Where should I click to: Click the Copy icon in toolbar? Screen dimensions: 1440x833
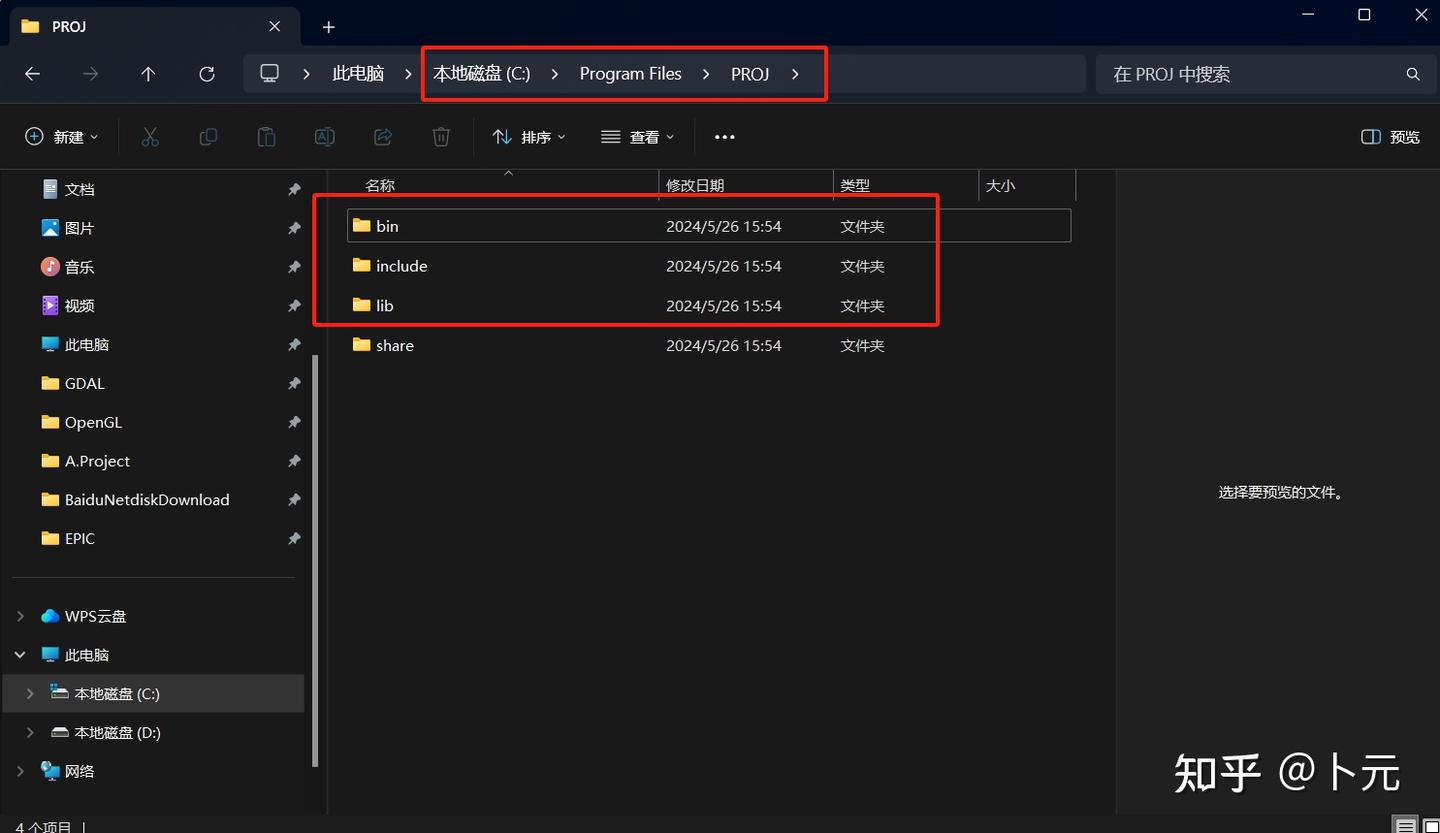(x=208, y=137)
